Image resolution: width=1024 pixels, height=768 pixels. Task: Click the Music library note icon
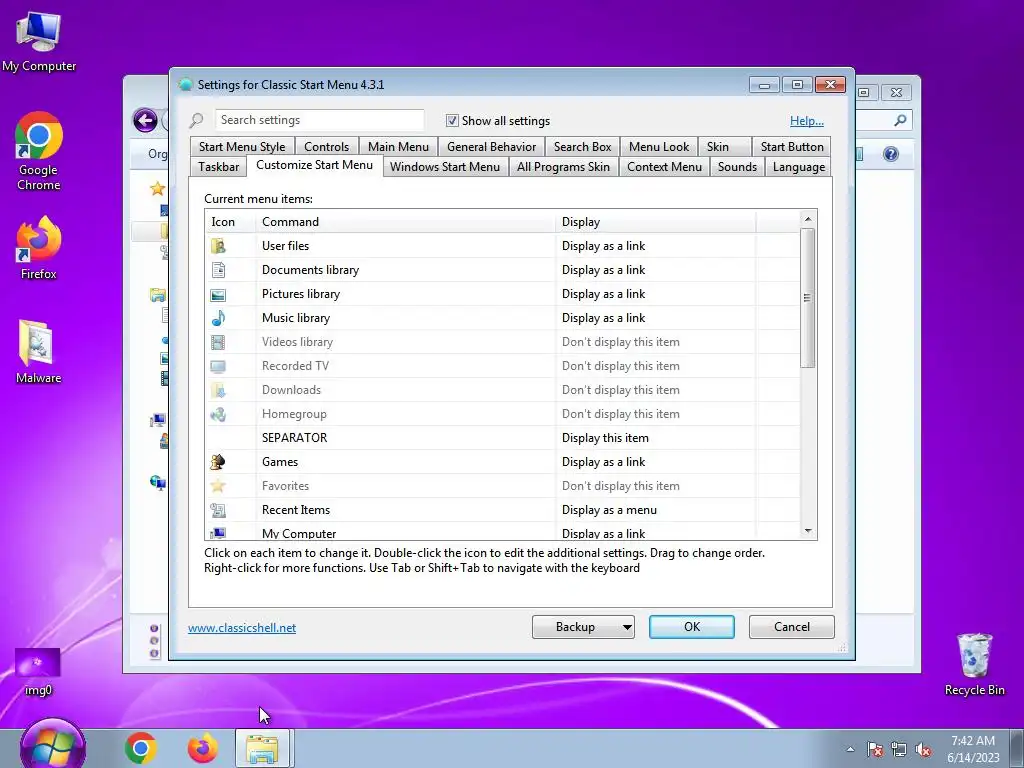tap(218, 318)
